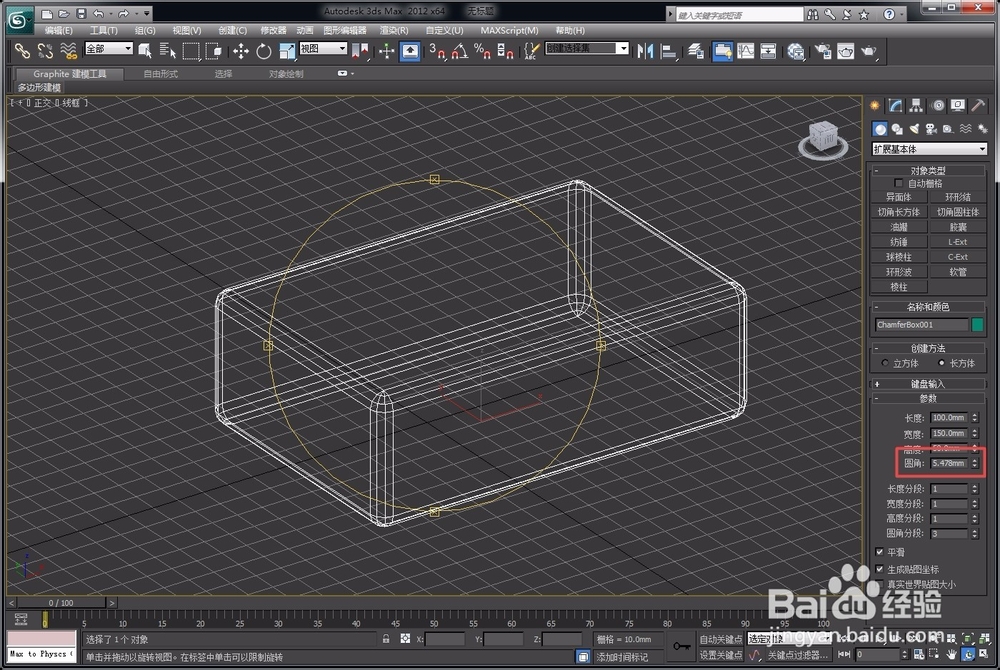The width and height of the screenshot is (1000, 670).
Task: Collapse the 创建方法 rollout
Action: click(928, 349)
